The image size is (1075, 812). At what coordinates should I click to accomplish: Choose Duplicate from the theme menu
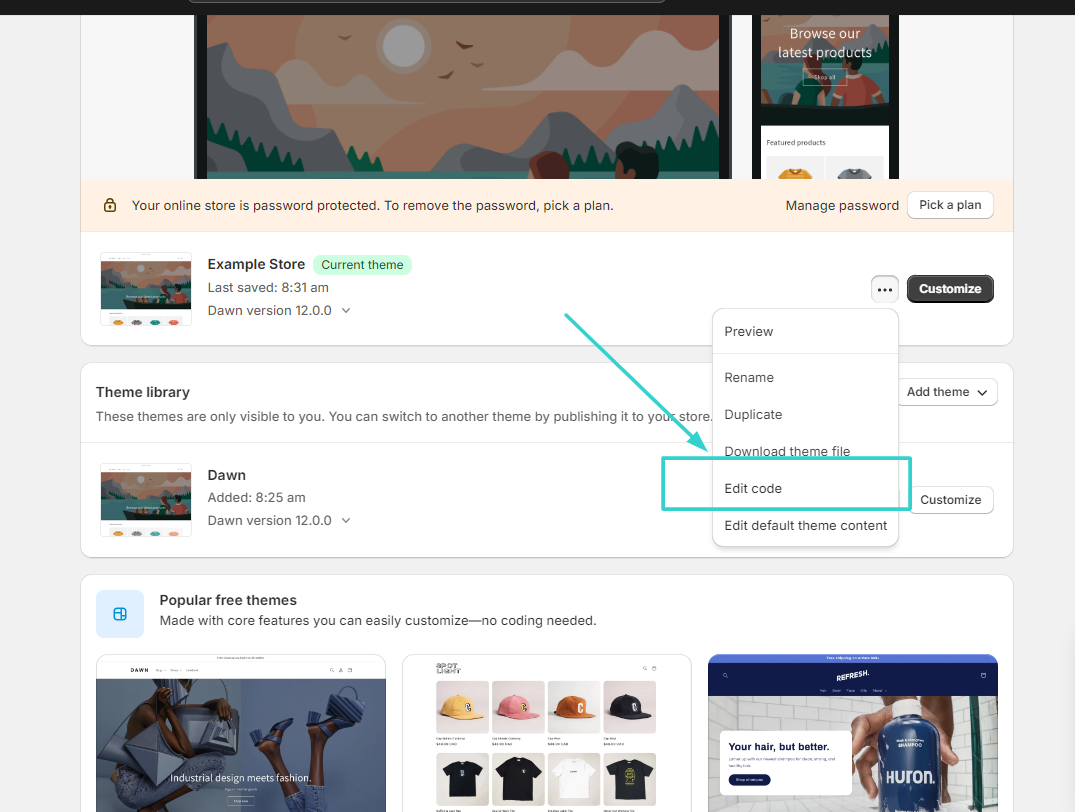pos(753,414)
